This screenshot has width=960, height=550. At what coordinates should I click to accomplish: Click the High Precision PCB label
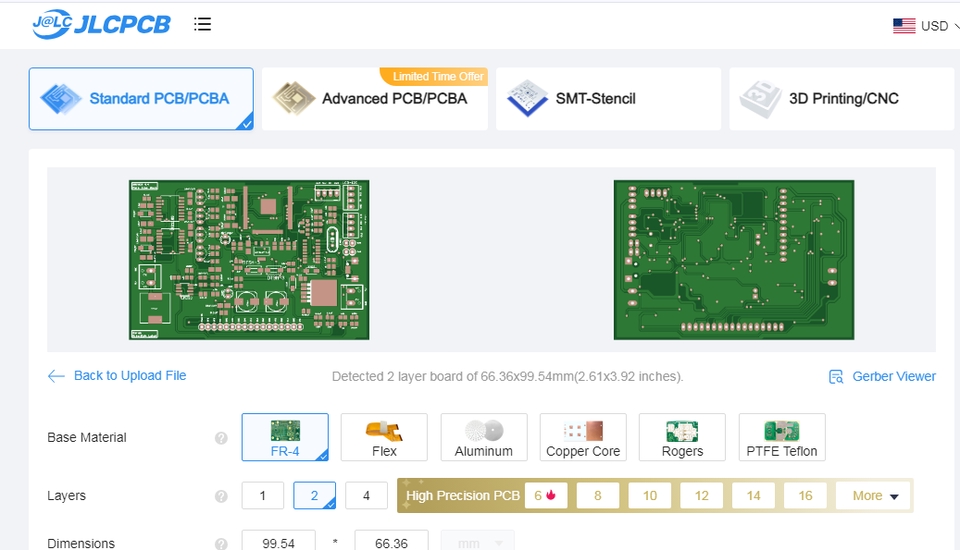pyautogui.click(x=462, y=495)
